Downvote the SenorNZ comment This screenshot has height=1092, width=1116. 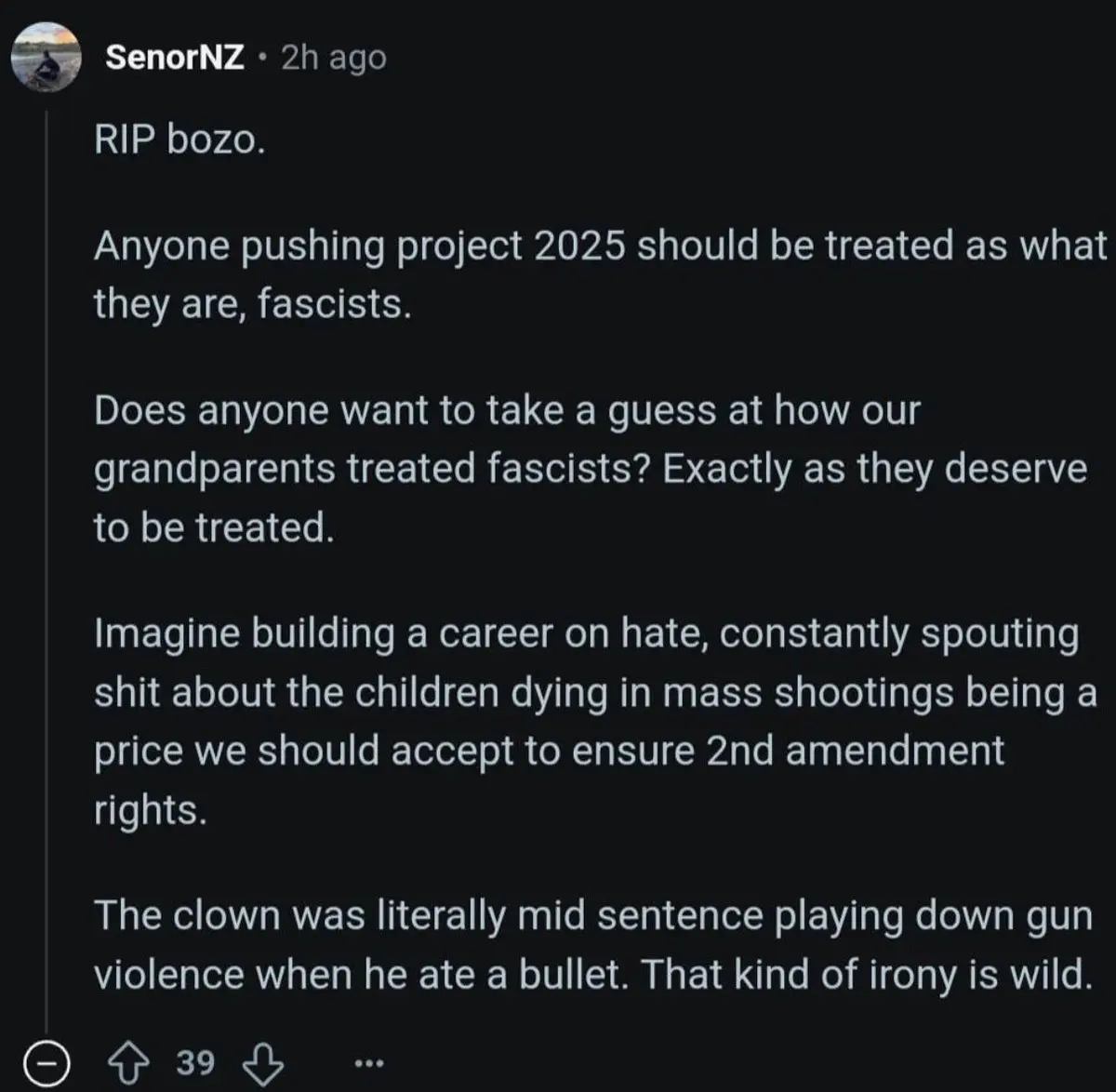click(261, 1061)
